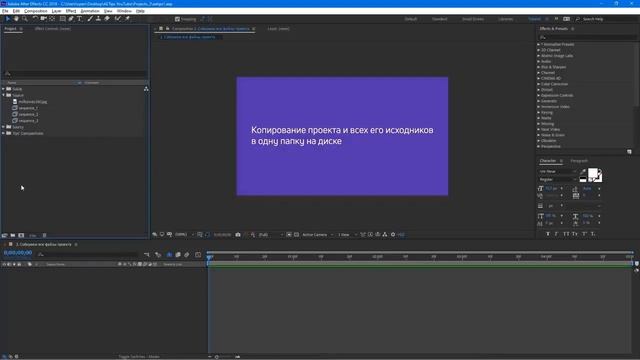Select the Selection arrow tool
This screenshot has width=640, height=360.
7,19
